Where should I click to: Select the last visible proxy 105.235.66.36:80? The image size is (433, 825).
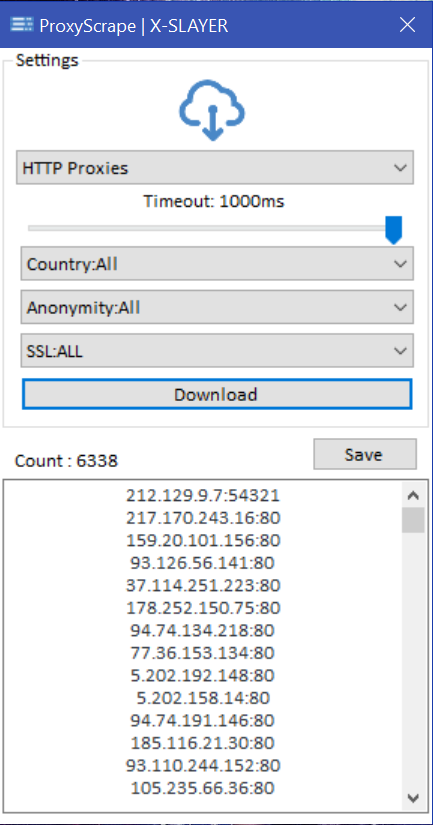tap(203, 788)
